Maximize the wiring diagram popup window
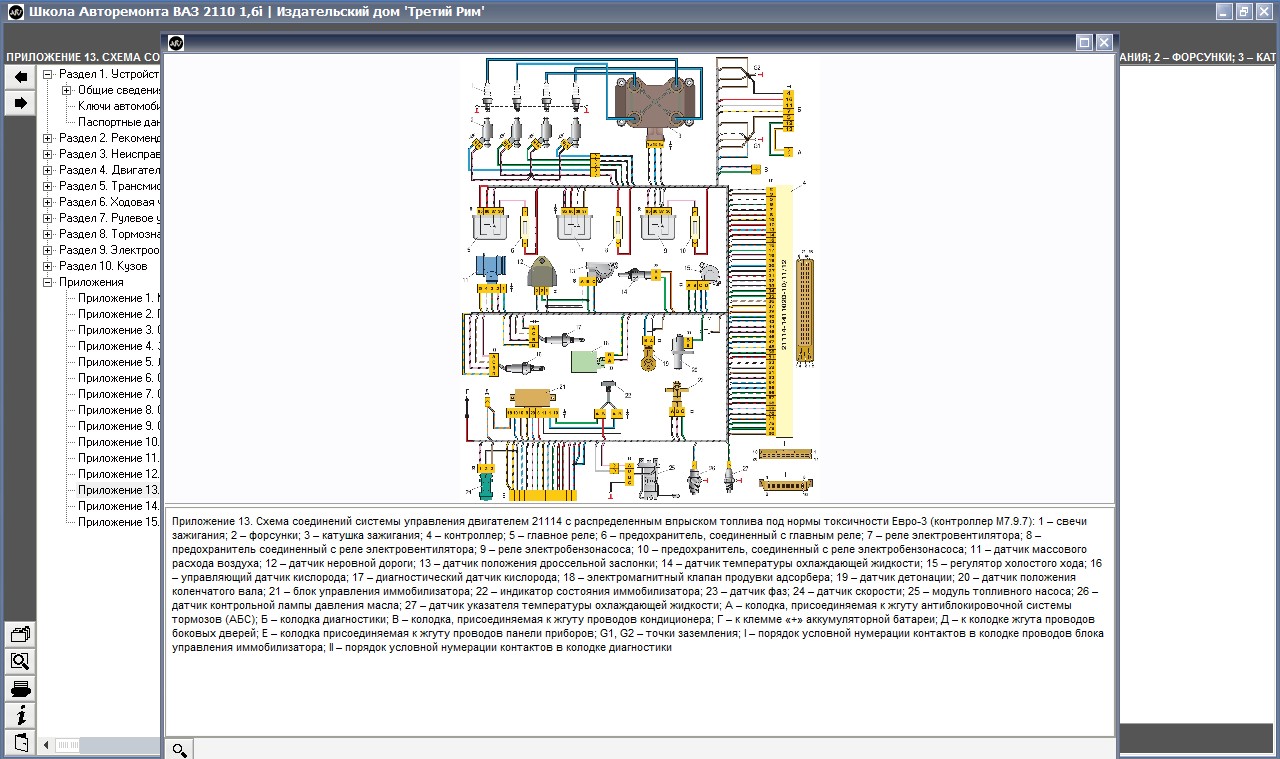 coord(1084,42)
